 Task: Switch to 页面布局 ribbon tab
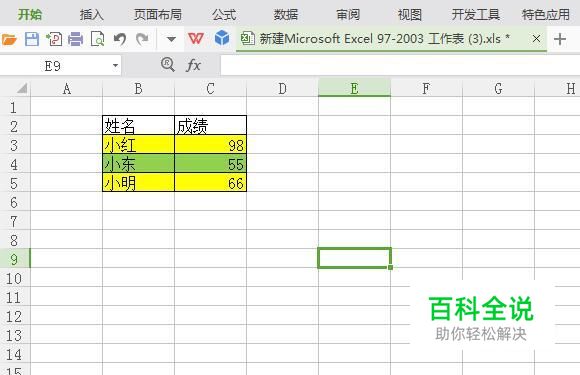158,15
